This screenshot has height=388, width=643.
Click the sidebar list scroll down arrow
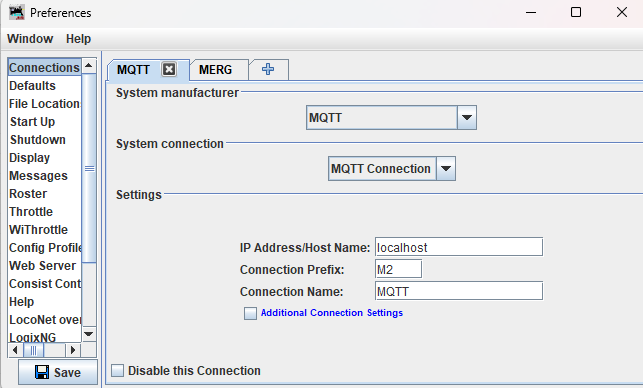89,333
